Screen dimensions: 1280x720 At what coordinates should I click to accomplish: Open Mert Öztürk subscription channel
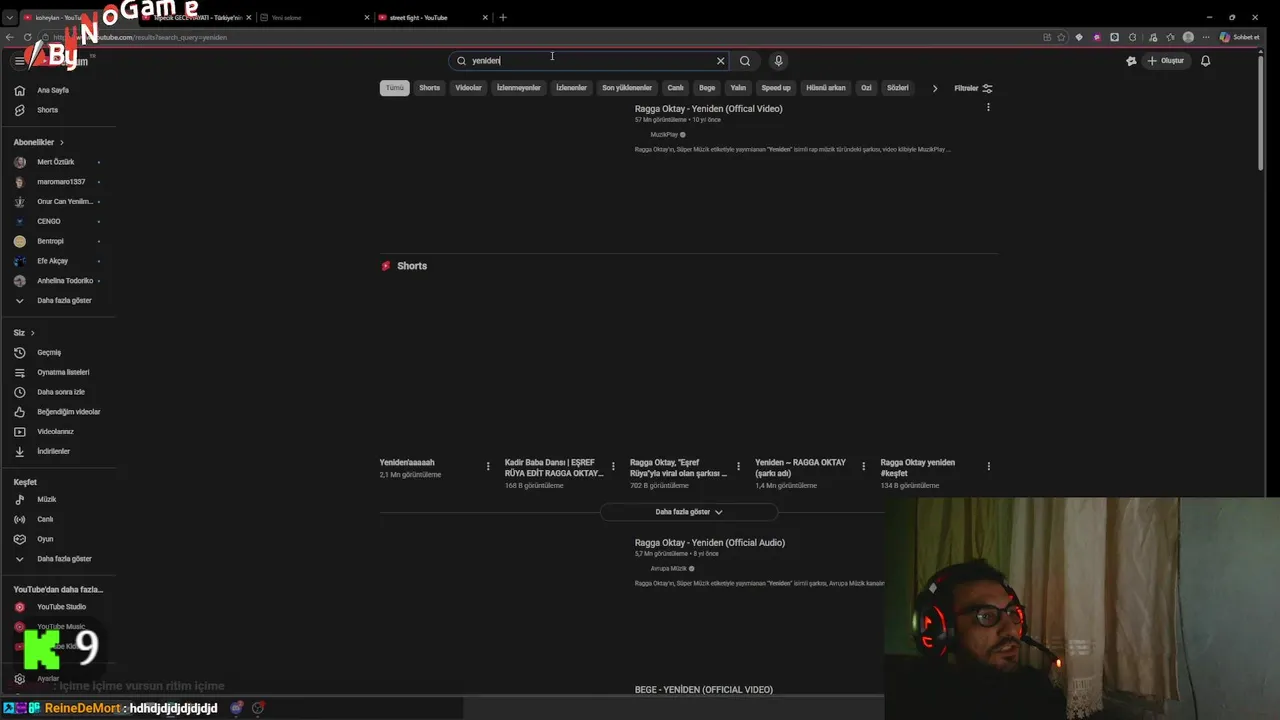pos(58,162)
